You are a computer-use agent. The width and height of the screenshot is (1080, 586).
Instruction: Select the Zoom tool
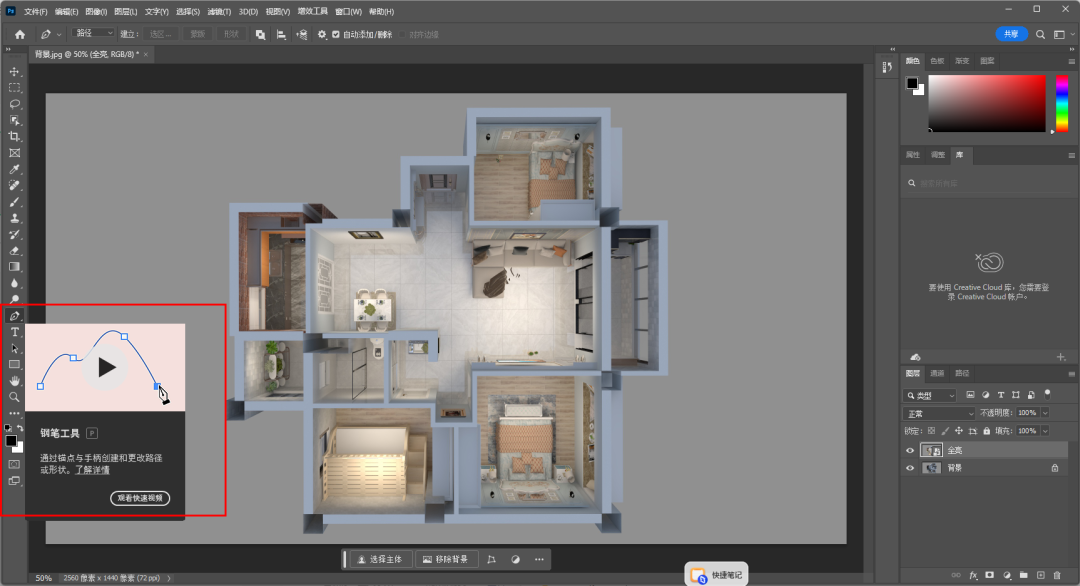pos(14,397)
